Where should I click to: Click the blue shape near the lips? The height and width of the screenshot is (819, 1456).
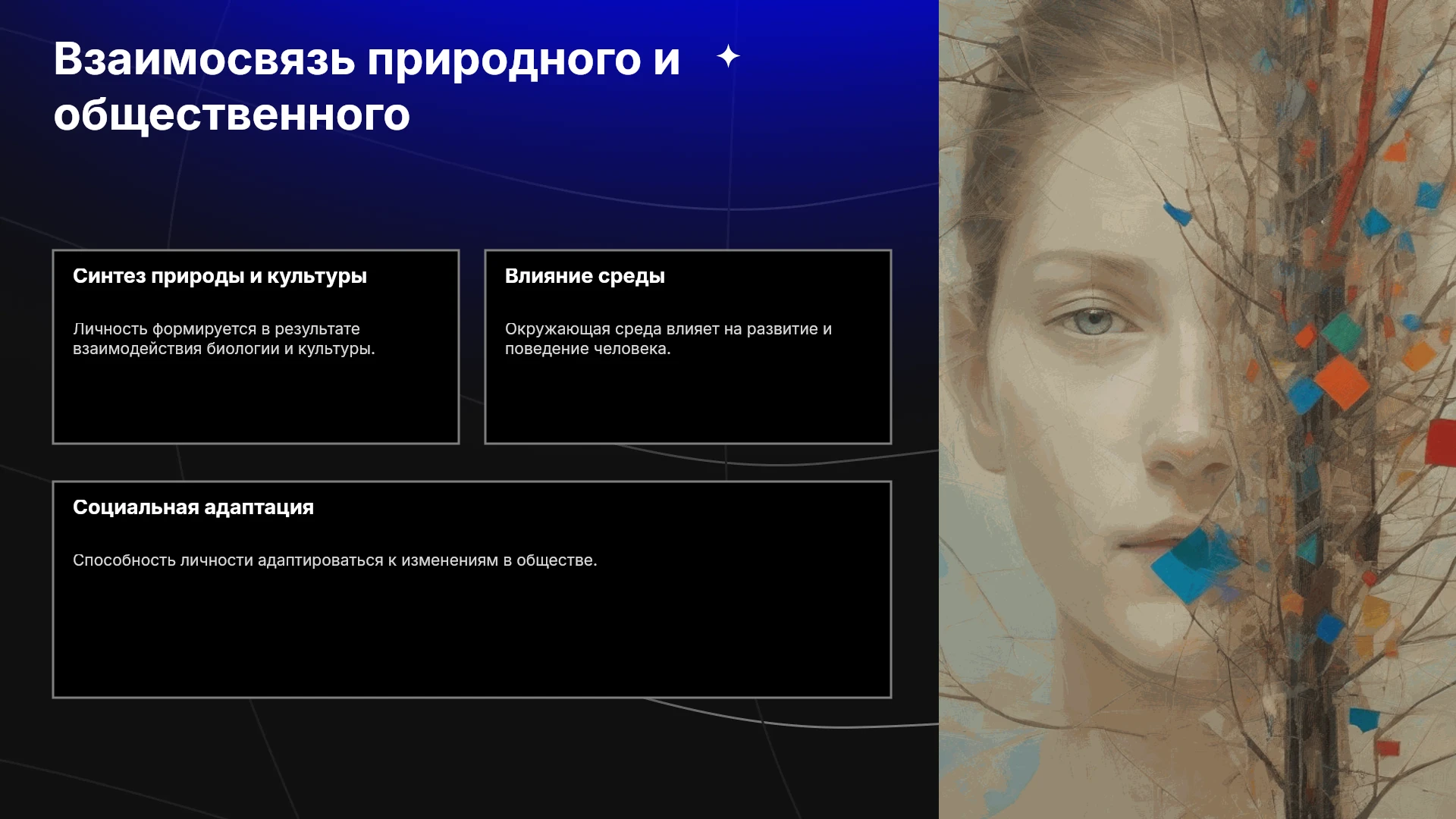click(1191, 564)
